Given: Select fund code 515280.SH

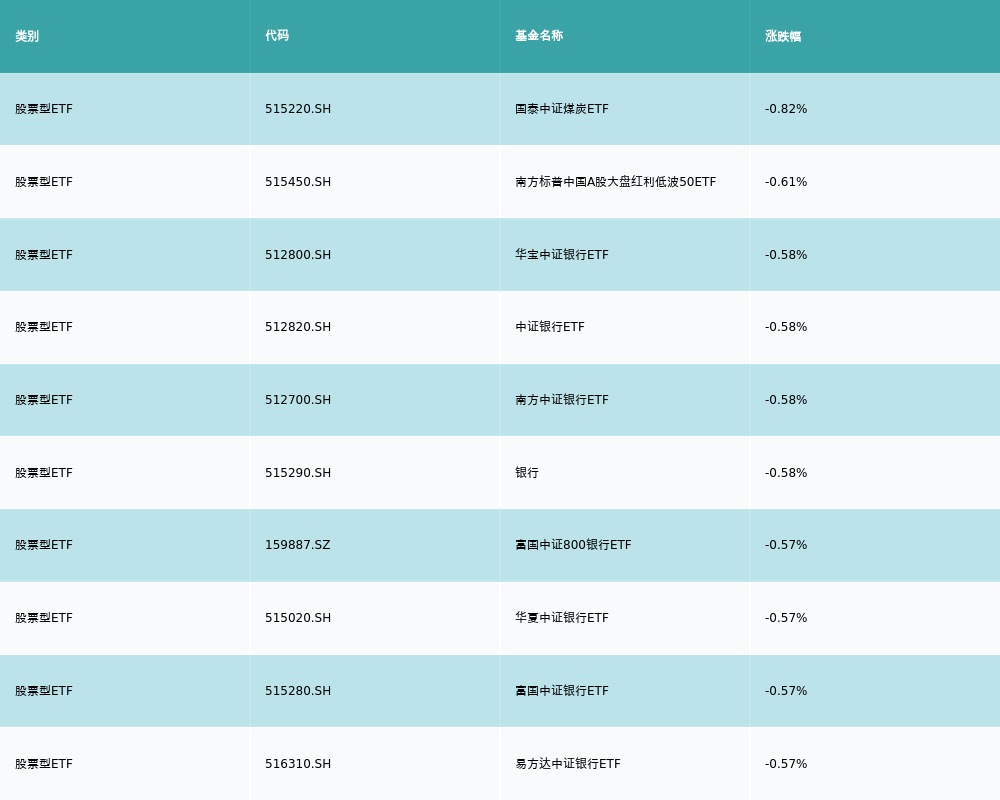Looking at the screenshot, I should coord(298,691).
